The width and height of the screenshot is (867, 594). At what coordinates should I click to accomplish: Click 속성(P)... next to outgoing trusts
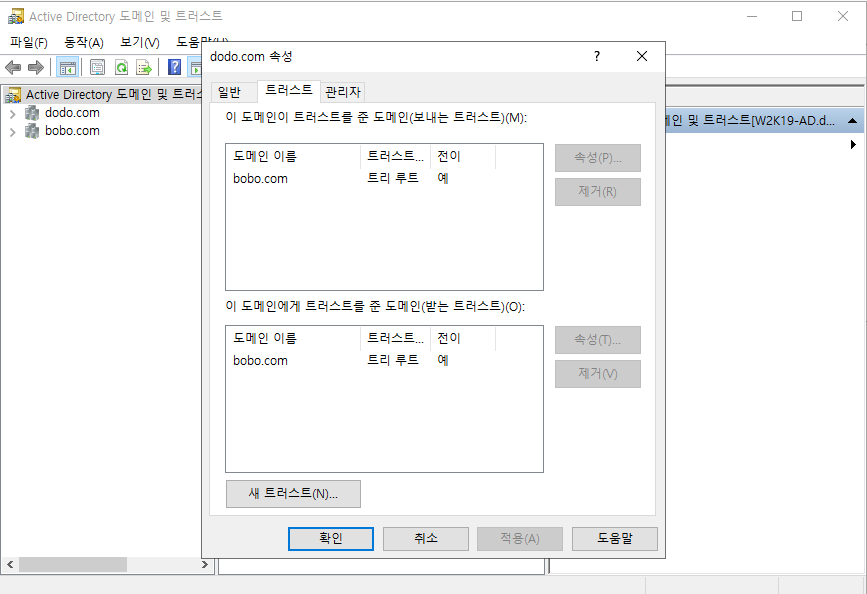[598, 158]
